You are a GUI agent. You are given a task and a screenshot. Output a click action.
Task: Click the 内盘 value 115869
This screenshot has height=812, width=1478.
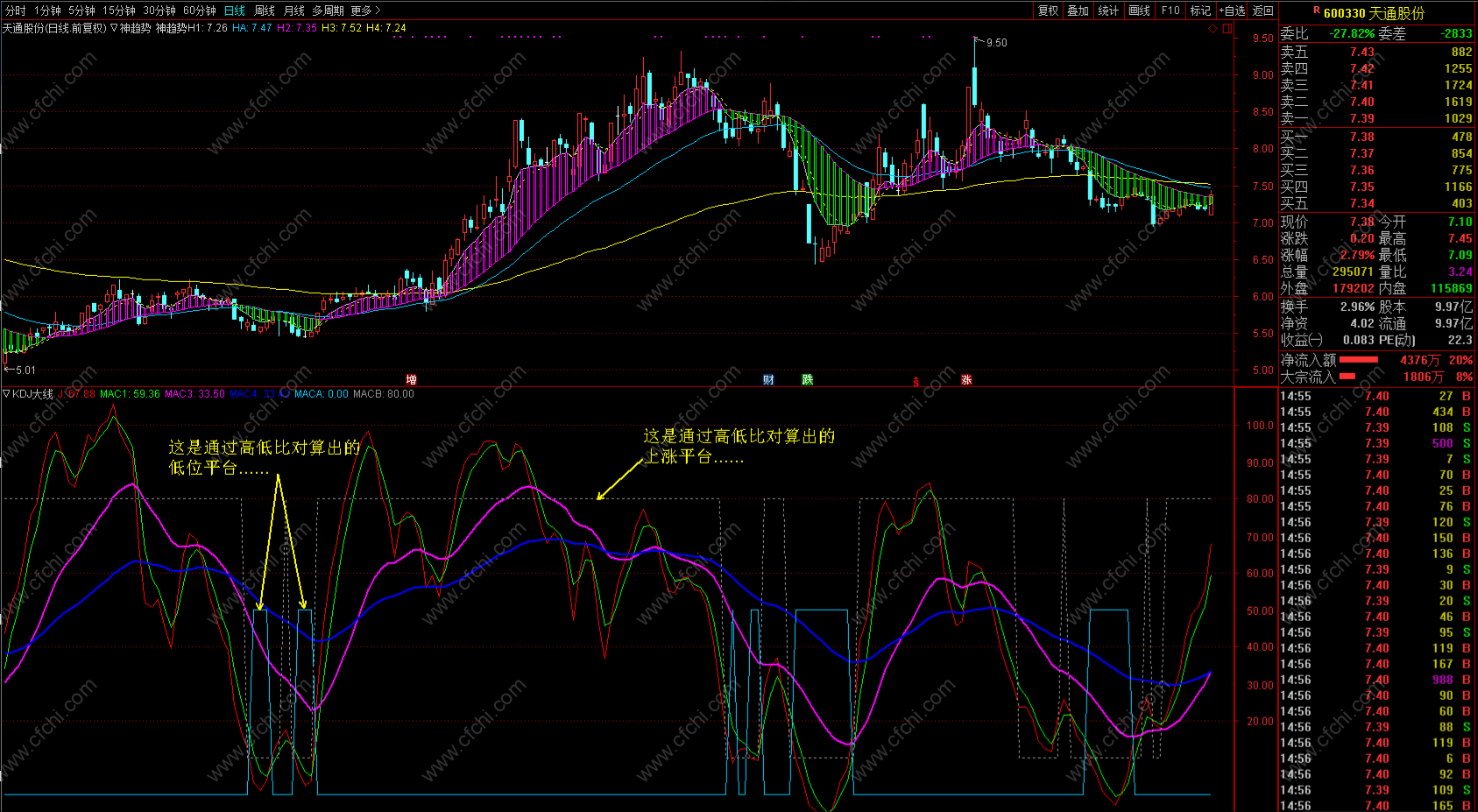pyautogui.click(x=1451, y=288)
